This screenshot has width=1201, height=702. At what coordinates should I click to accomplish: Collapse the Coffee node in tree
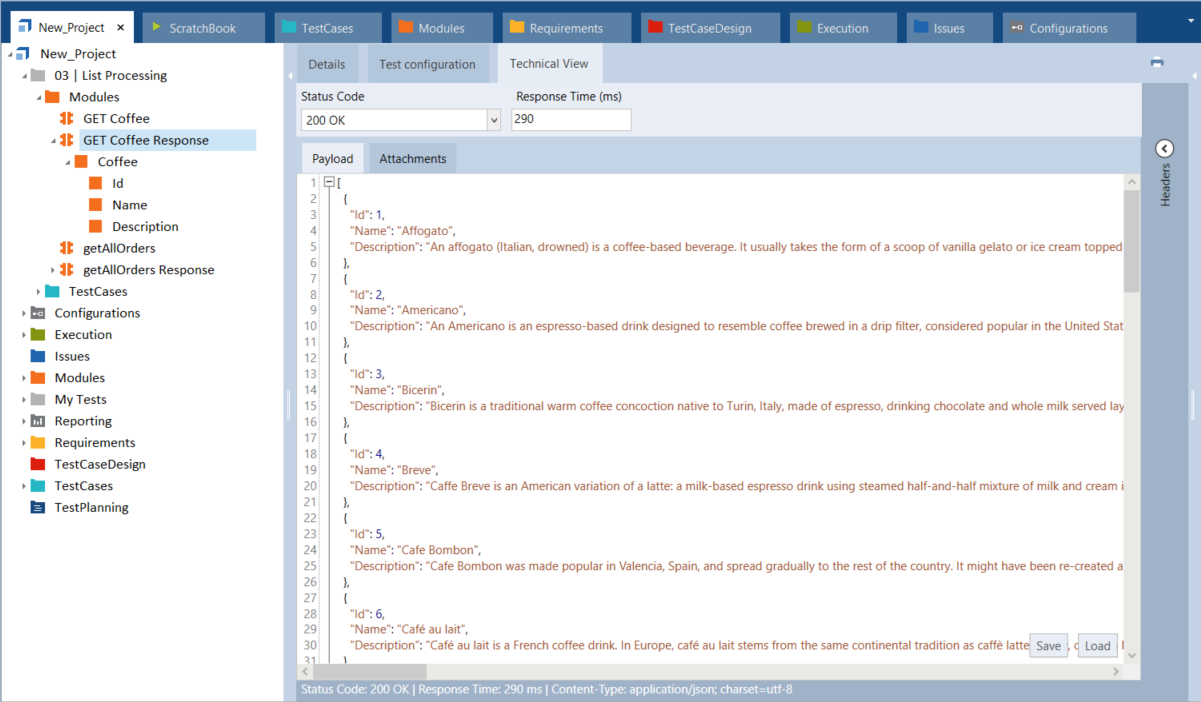[67, 162]
